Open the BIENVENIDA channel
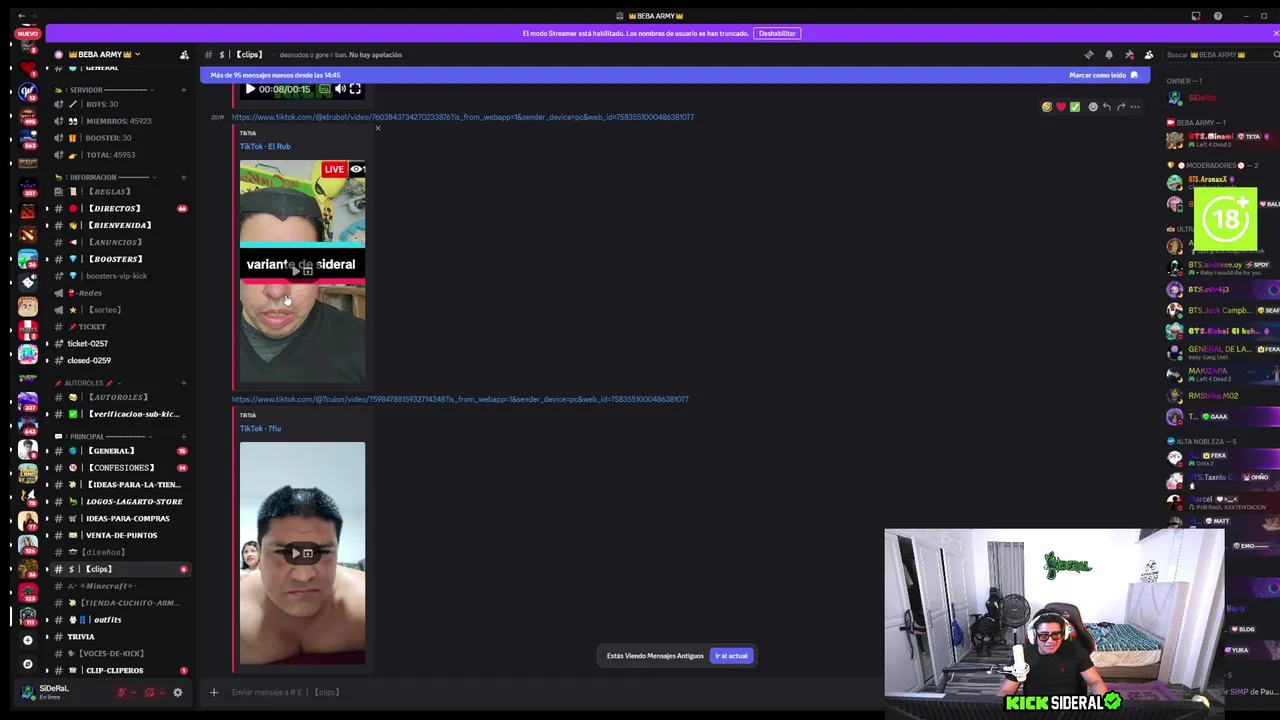Viewport: 1280px width, 720px height. (118, 225)
